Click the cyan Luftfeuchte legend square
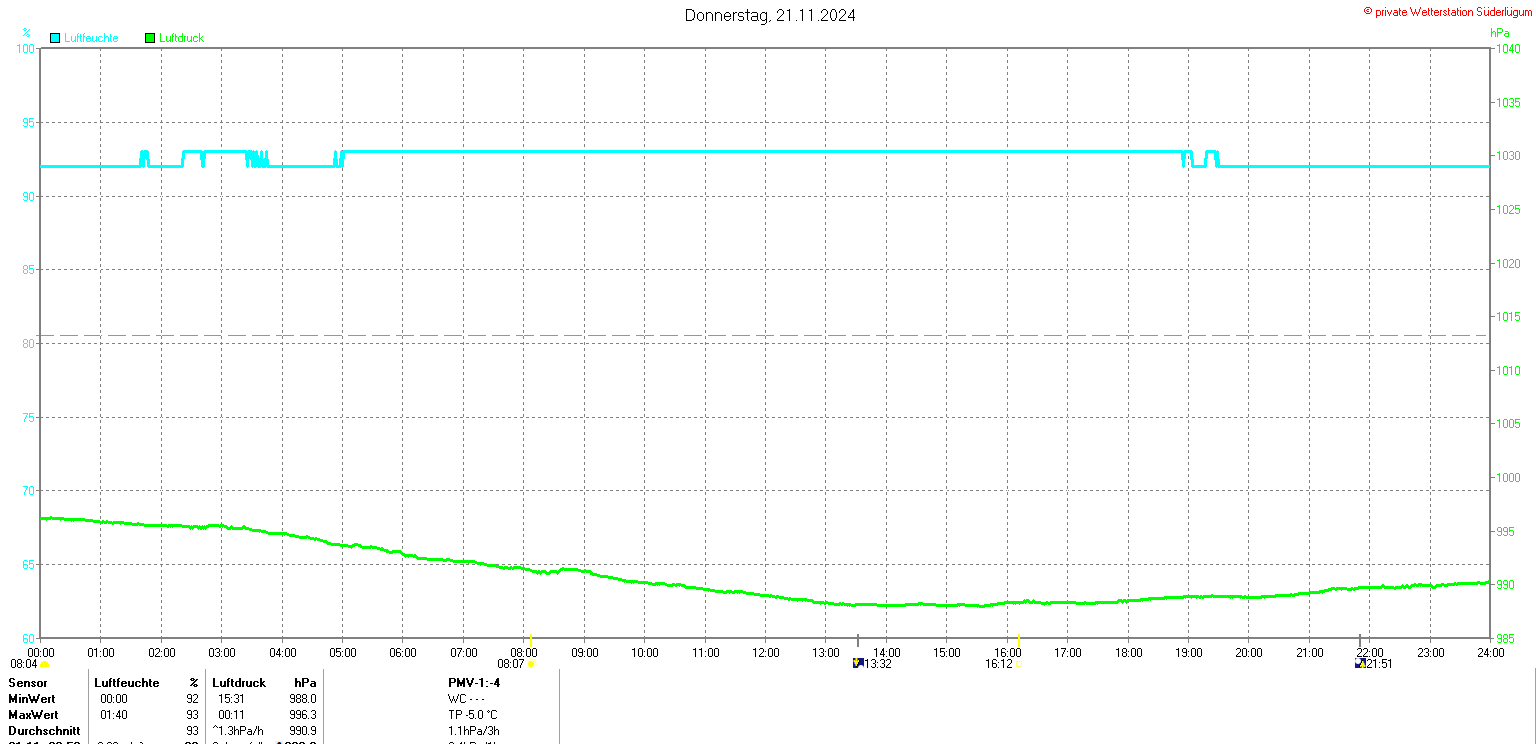Viewport: 1536px width, 744px height. [x=54, y=38]
